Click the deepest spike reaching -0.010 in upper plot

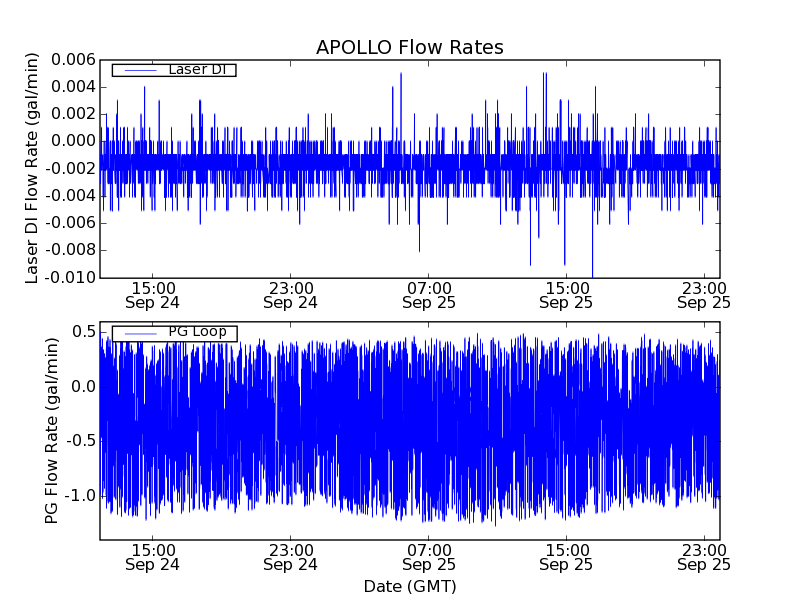(x=592, y=274)
